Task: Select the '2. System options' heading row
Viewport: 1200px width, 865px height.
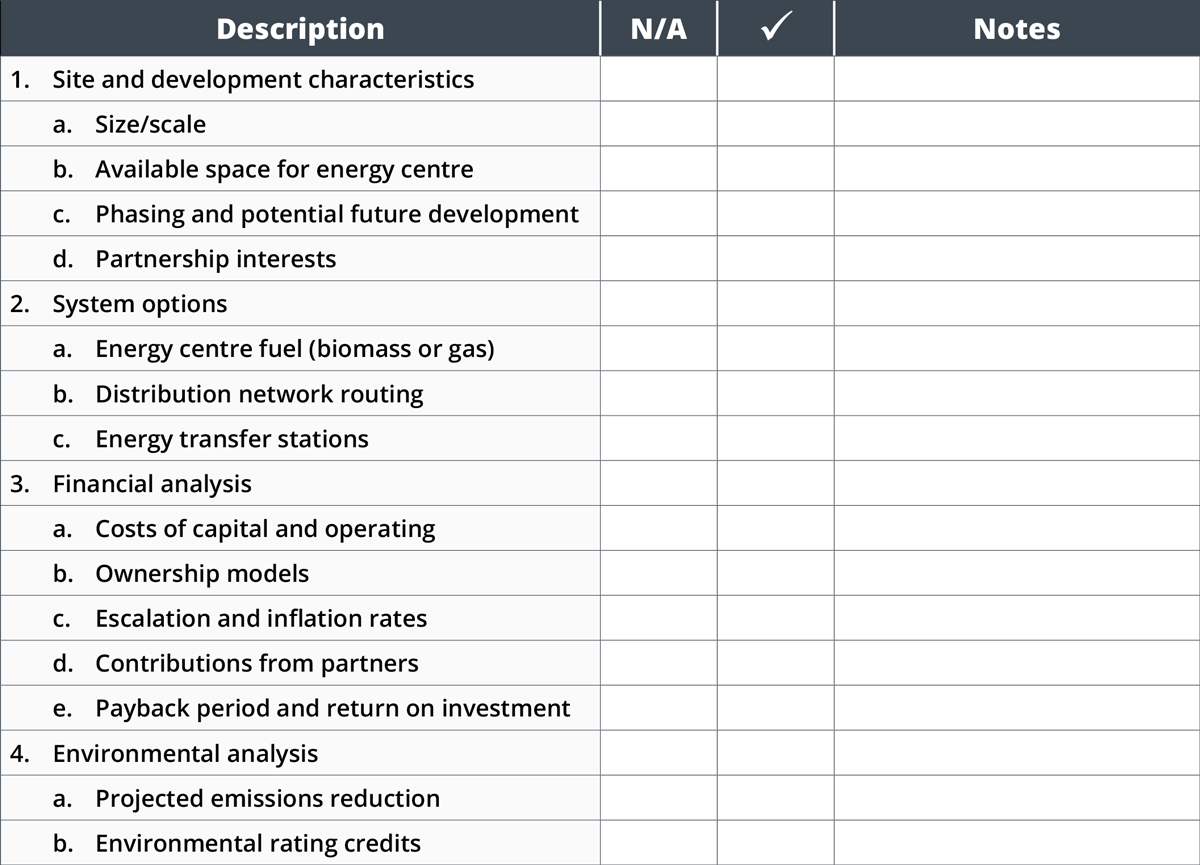Action: [600, 303]
